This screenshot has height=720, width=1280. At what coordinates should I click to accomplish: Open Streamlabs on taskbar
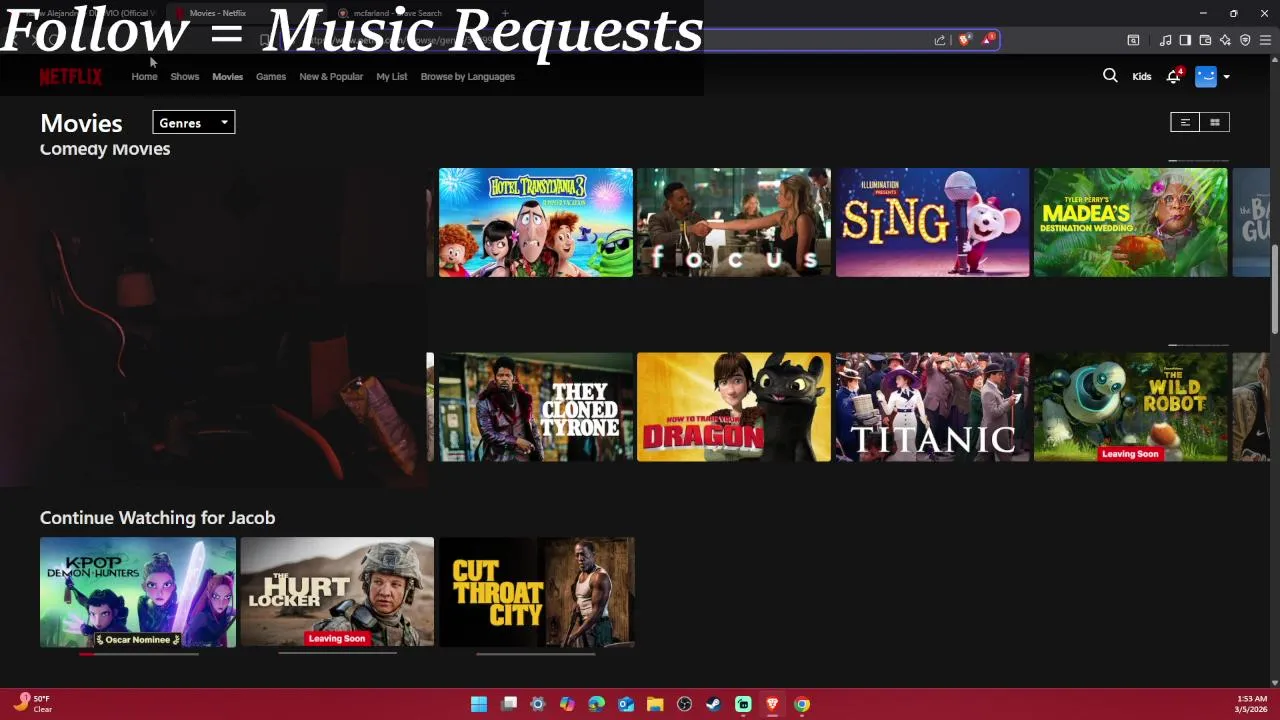click(x=743, y=704)
